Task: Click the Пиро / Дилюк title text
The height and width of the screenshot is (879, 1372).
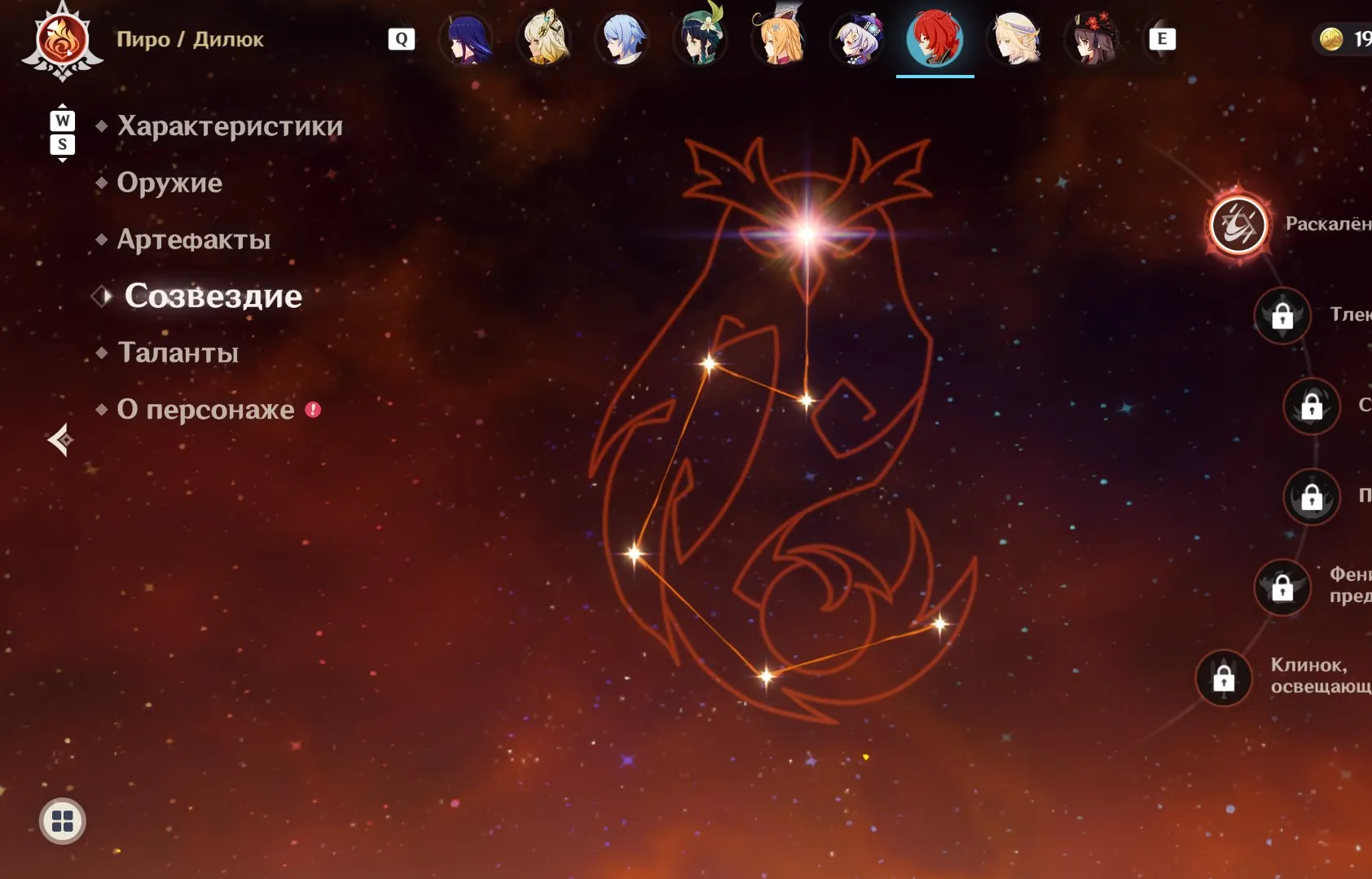Action: (x=190, y=39)
